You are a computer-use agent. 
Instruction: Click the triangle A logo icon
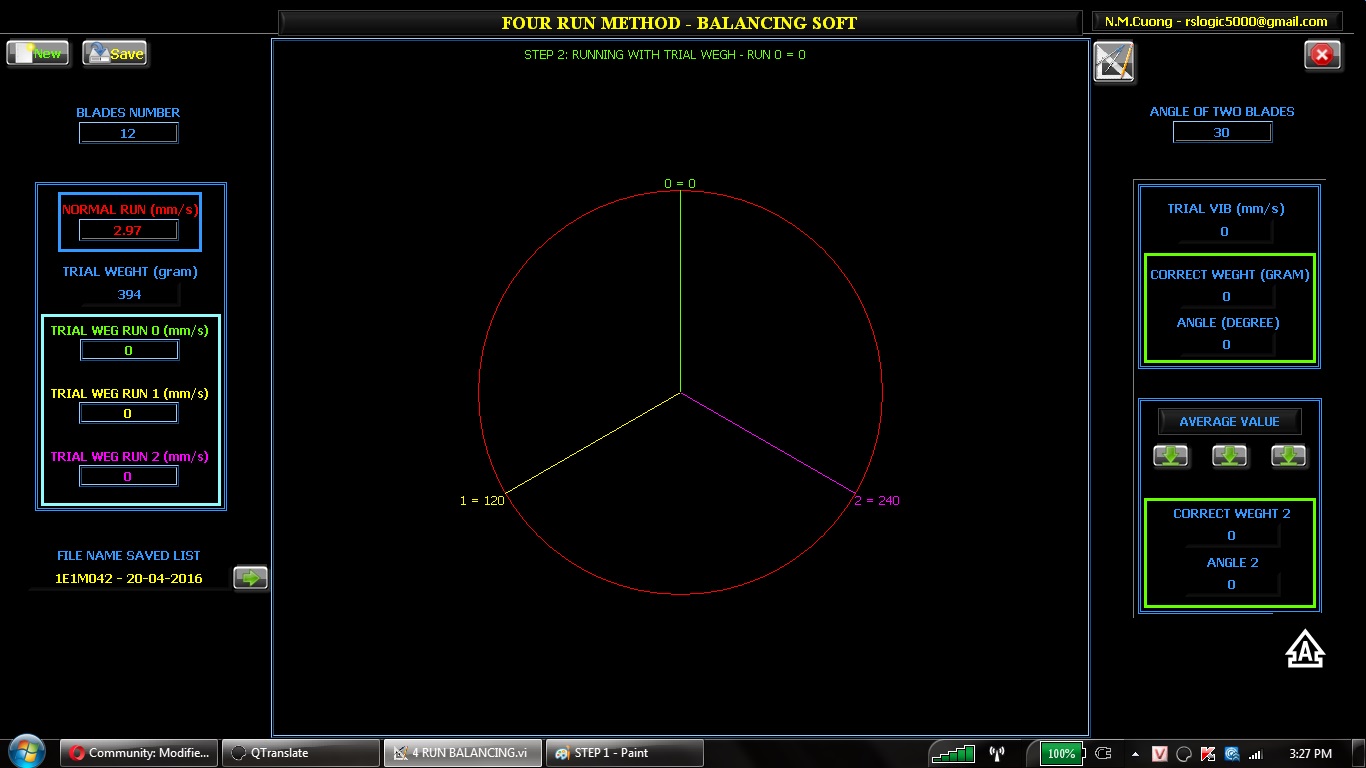coord(1305,649)
